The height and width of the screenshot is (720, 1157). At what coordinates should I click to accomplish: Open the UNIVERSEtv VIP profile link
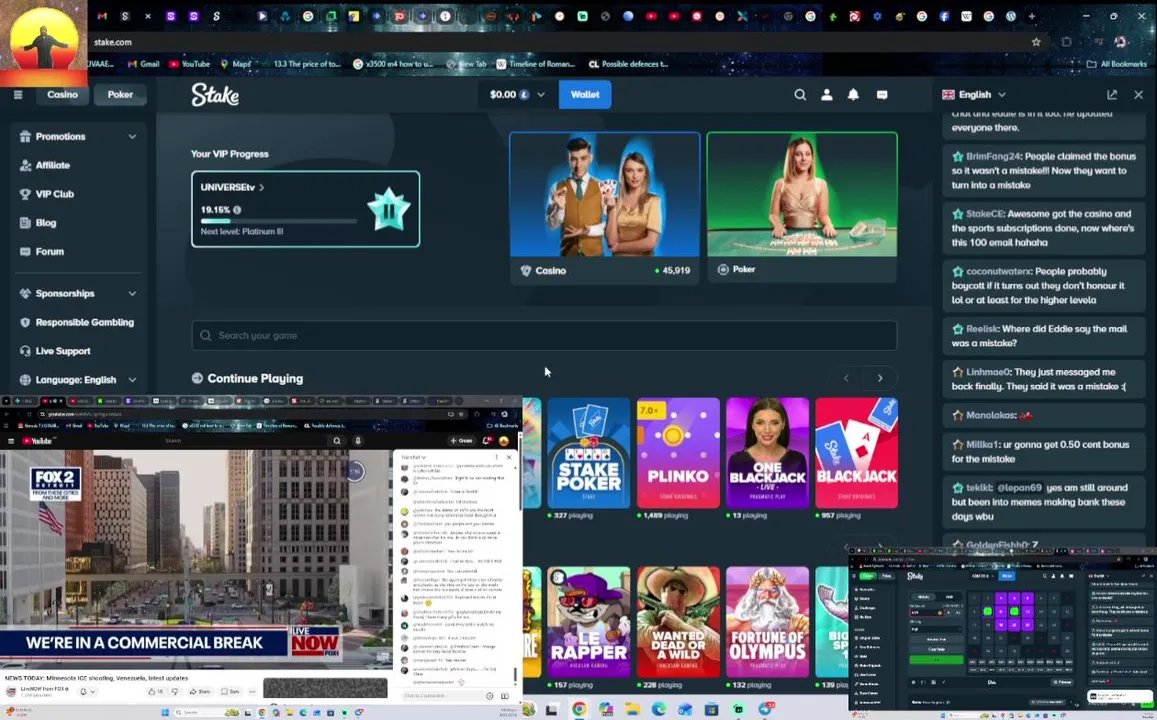click(232, 187)
